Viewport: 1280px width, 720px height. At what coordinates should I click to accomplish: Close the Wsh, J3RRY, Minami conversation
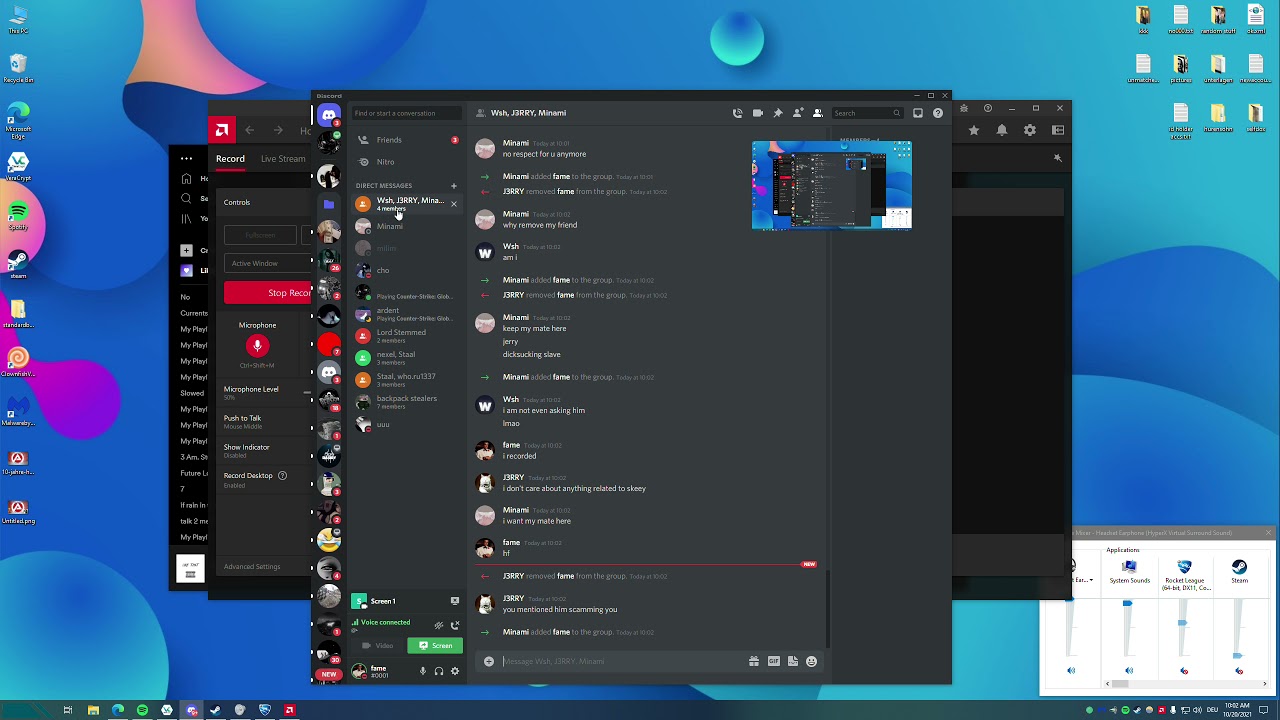(454, 204)
